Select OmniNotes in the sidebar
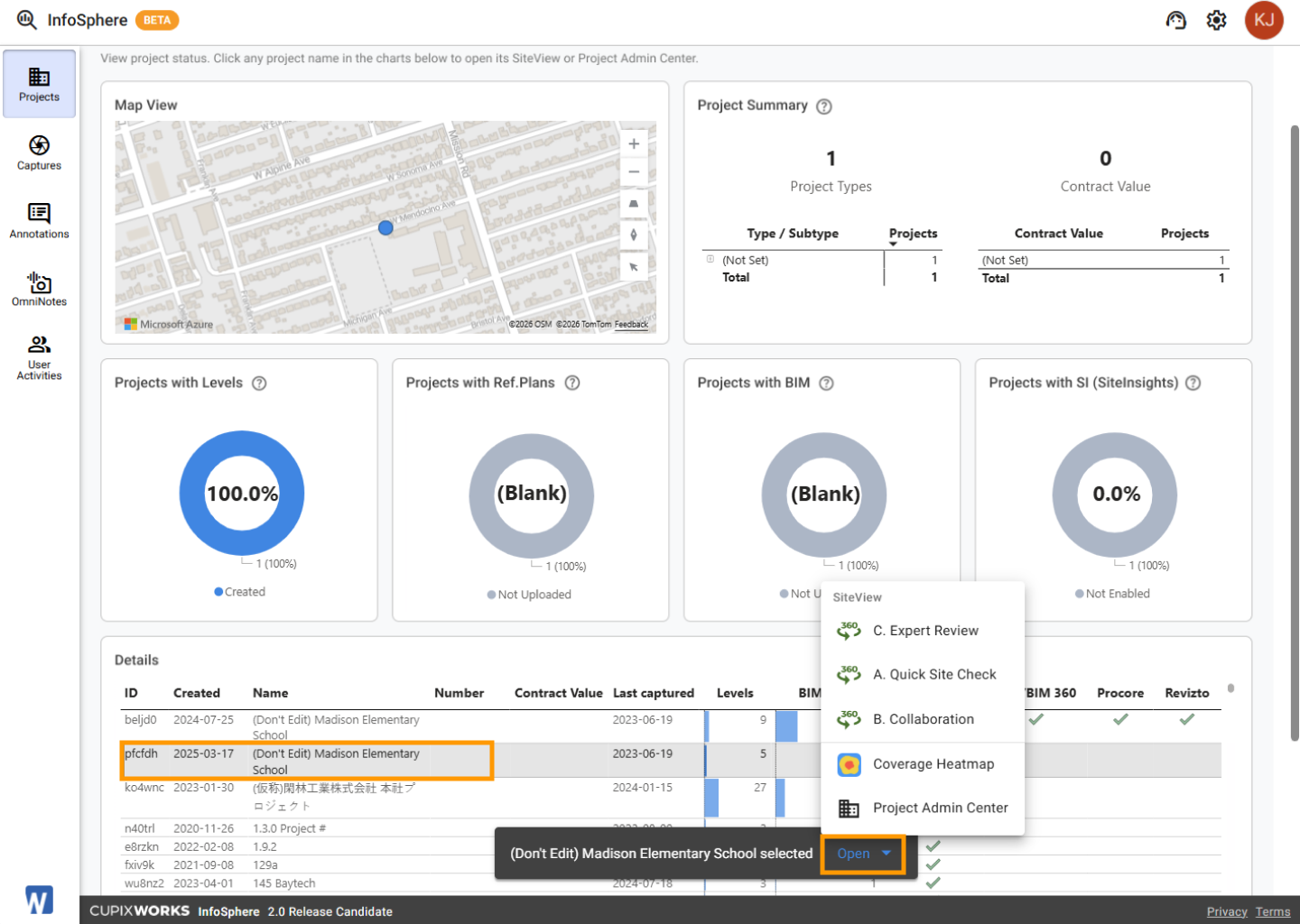The width and height of the screenshot is (1300, 924). coord(39,289)
